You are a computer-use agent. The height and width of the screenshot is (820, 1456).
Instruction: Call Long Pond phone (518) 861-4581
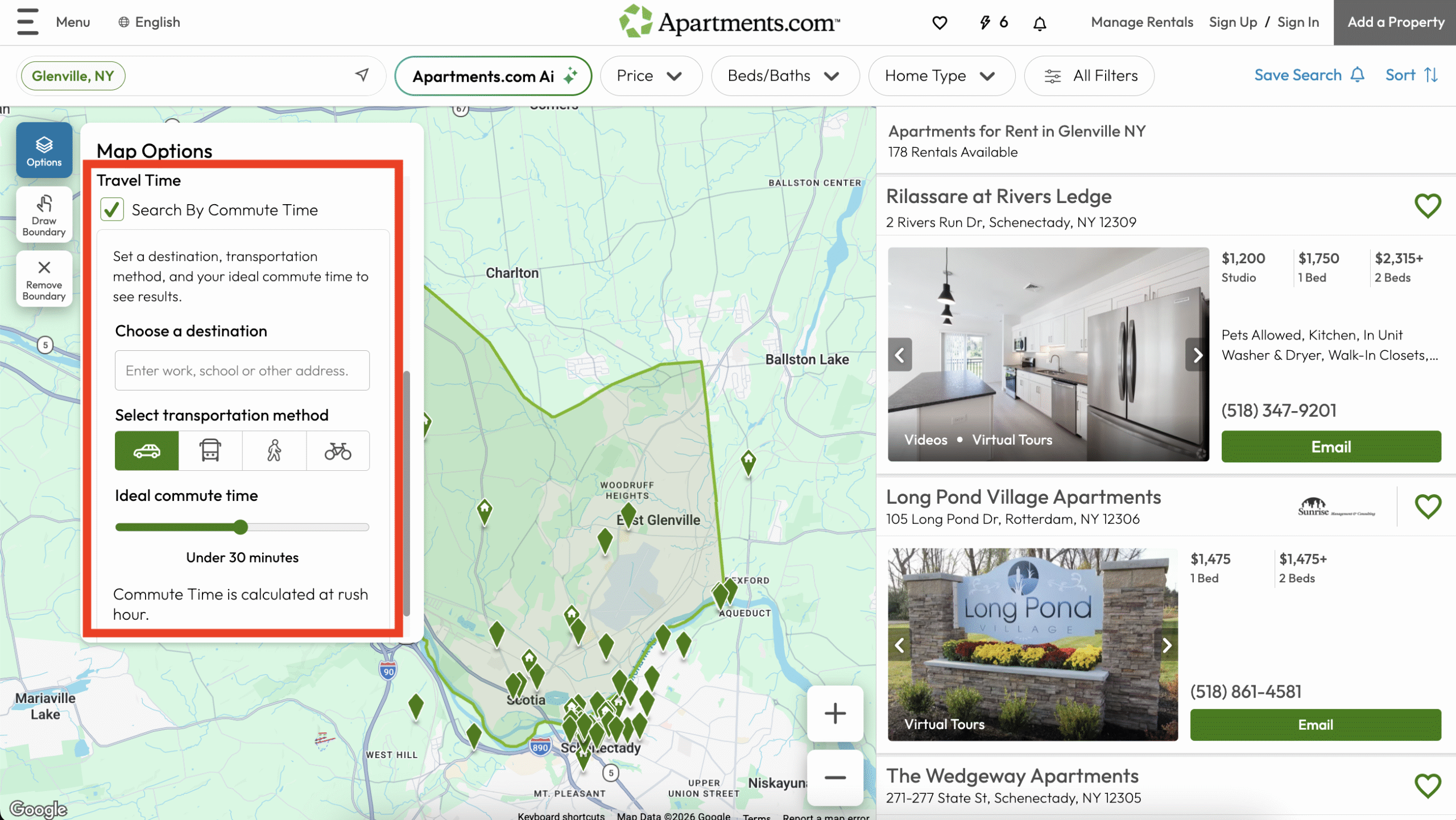pos(1246,691)
